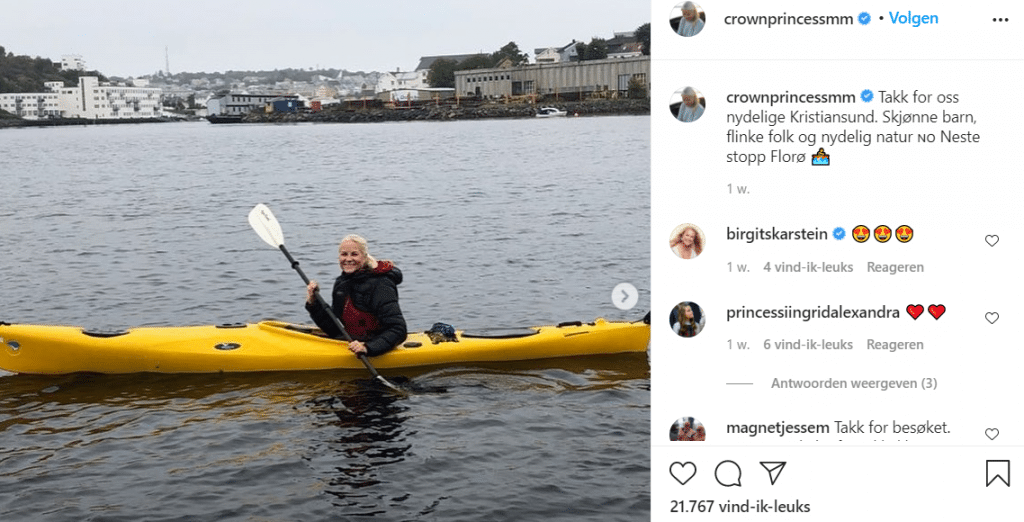Open the three-dot more options menu

tap(1000, 20)
